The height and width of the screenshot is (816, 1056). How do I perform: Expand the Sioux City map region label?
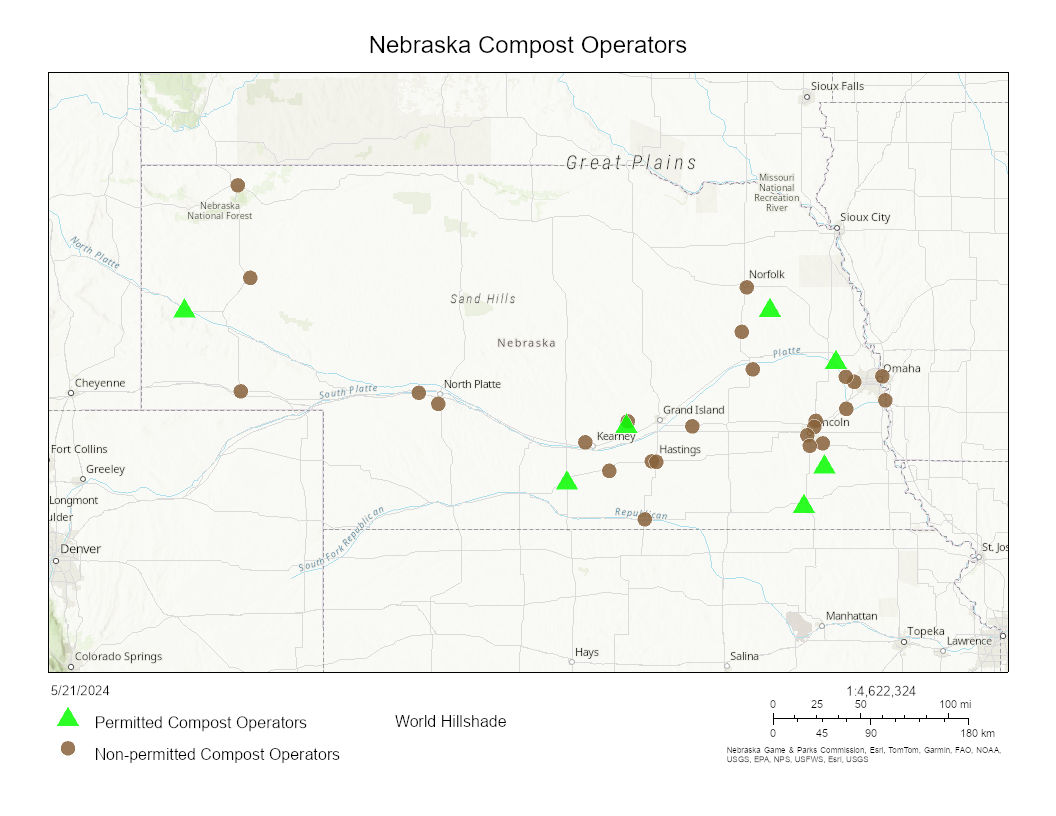[x=866, y=217]
